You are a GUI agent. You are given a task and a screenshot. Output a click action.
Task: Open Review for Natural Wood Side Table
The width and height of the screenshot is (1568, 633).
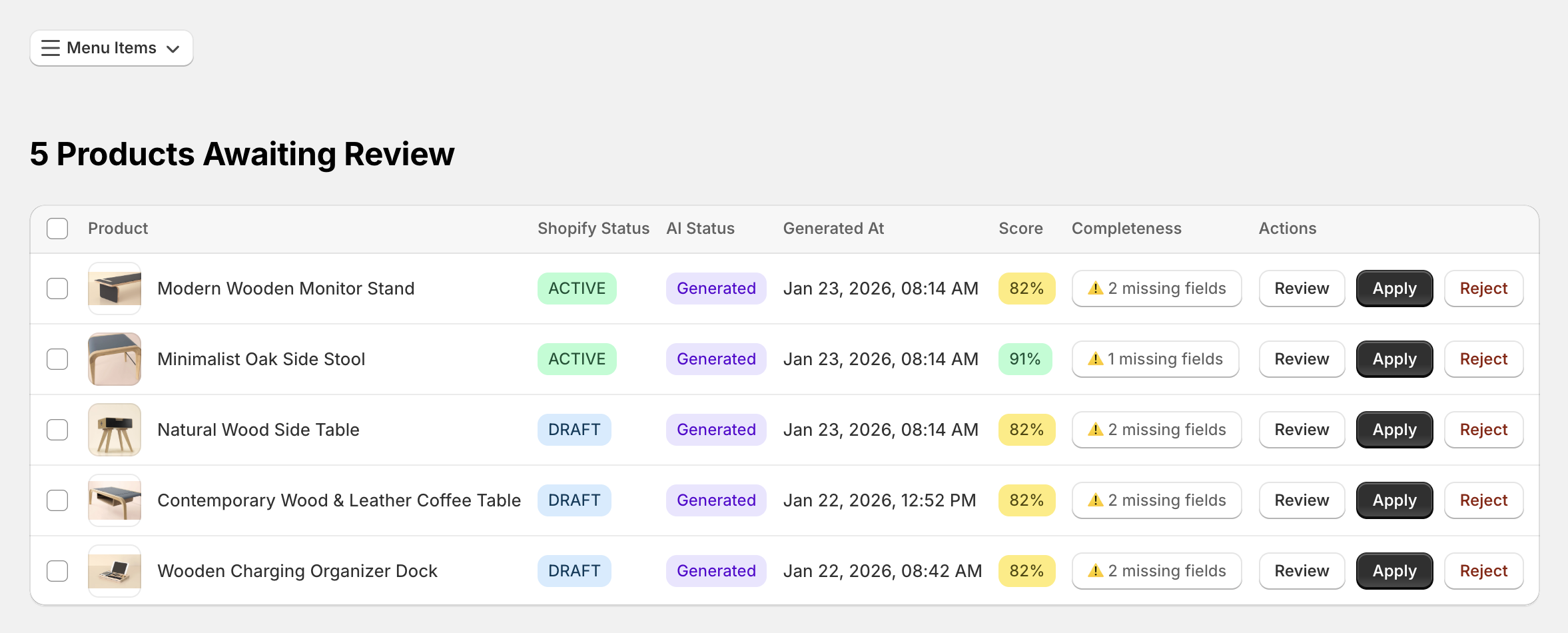1301,430
